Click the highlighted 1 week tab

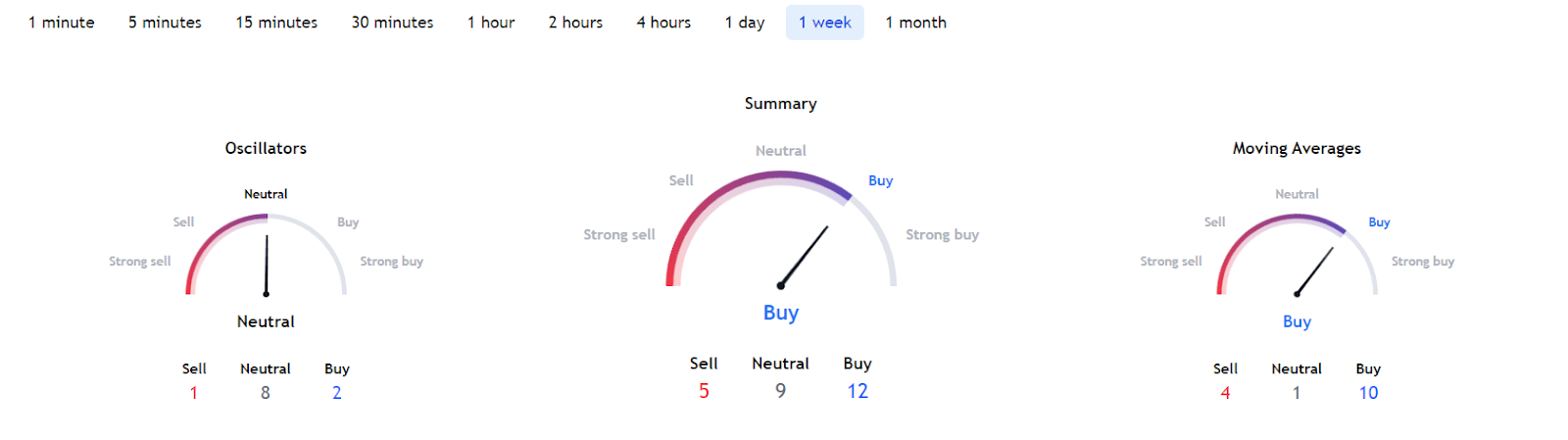pyautogui.click(x=825, y=23)
